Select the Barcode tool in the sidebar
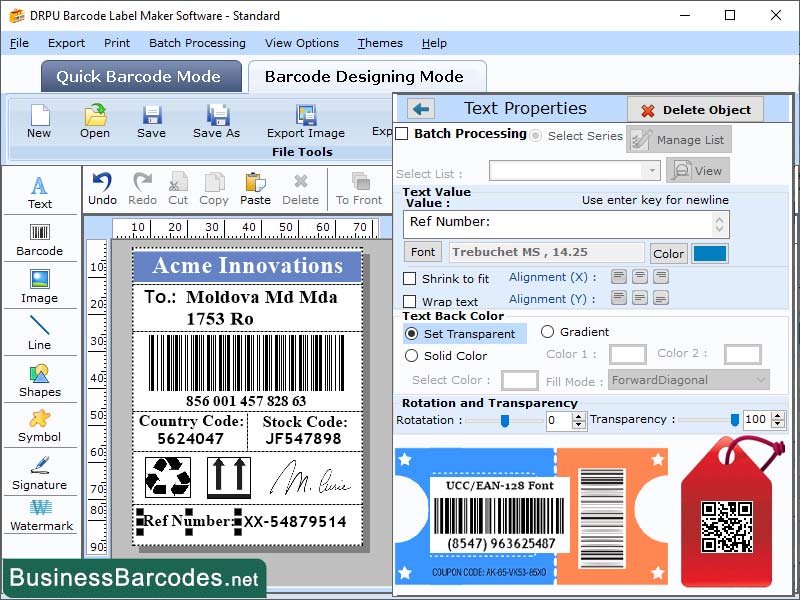Viewport: 800px width, 600px height. pos(40,238)
